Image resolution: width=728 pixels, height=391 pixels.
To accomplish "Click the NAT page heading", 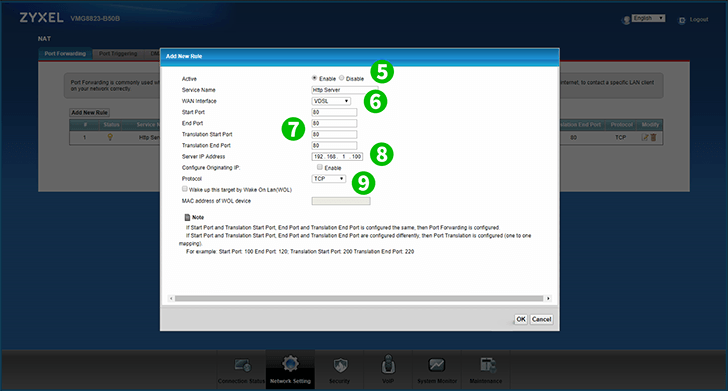I will click(44, 39).
